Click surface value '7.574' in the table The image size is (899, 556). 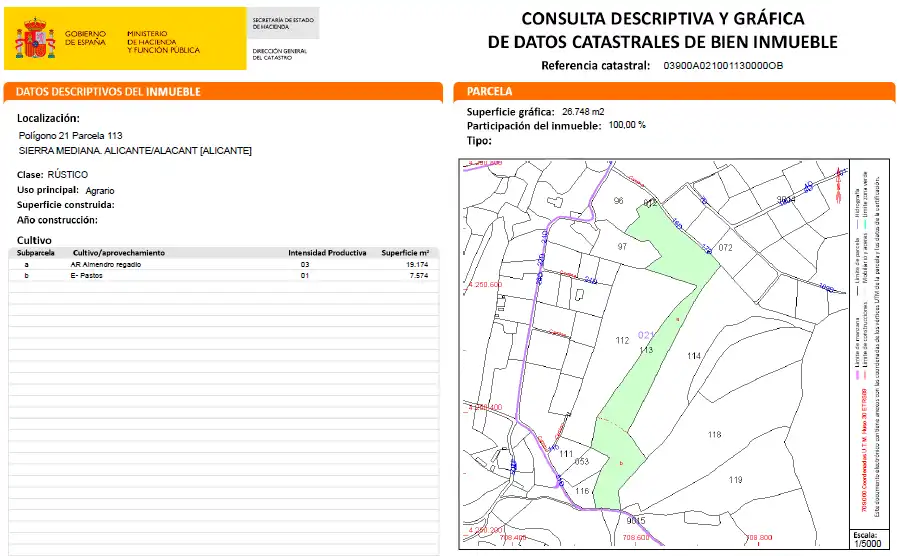[419, 276]
